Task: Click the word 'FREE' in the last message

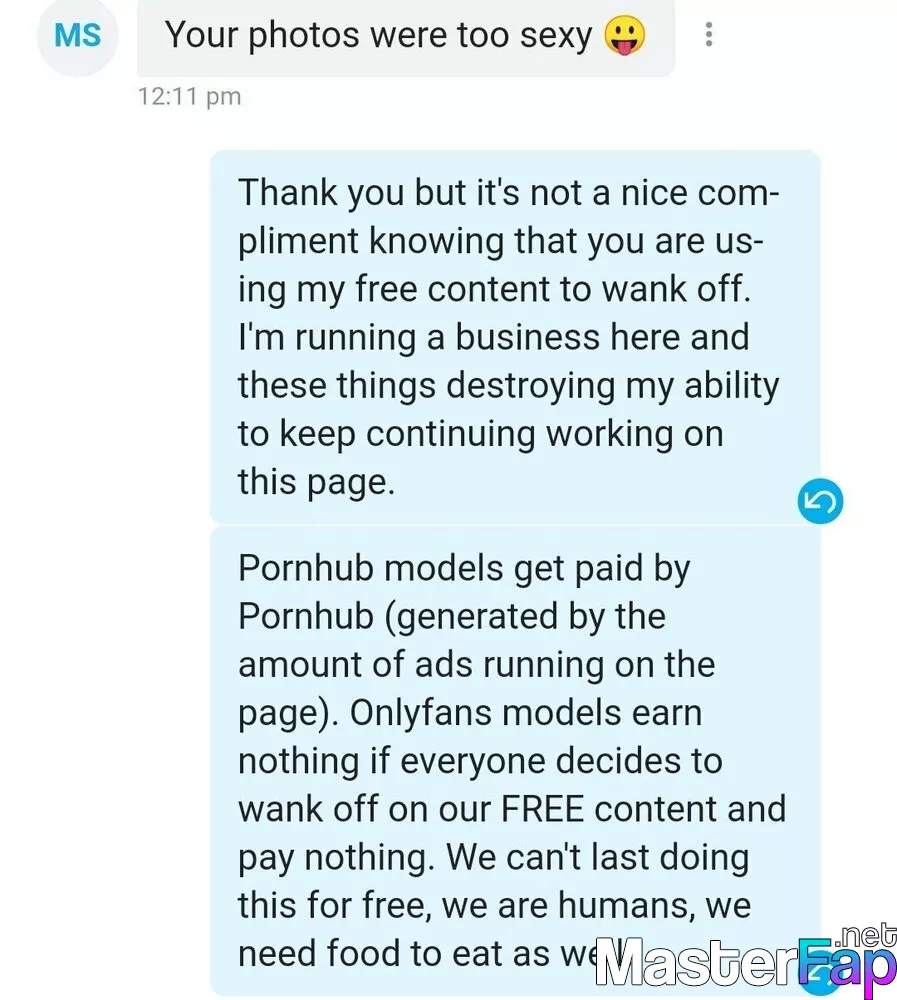Action: coord(542,809)
